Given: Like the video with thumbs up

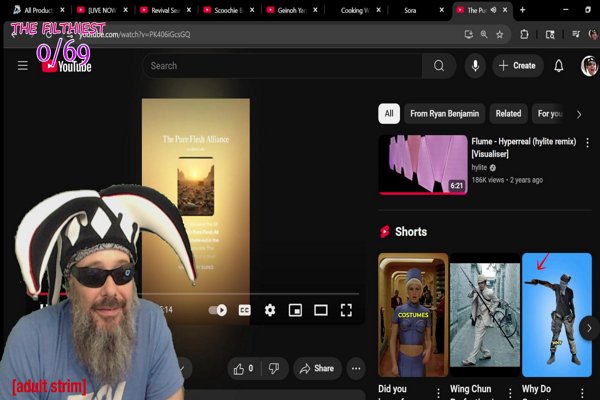Looking at the screenshot, I should point(243,368).
